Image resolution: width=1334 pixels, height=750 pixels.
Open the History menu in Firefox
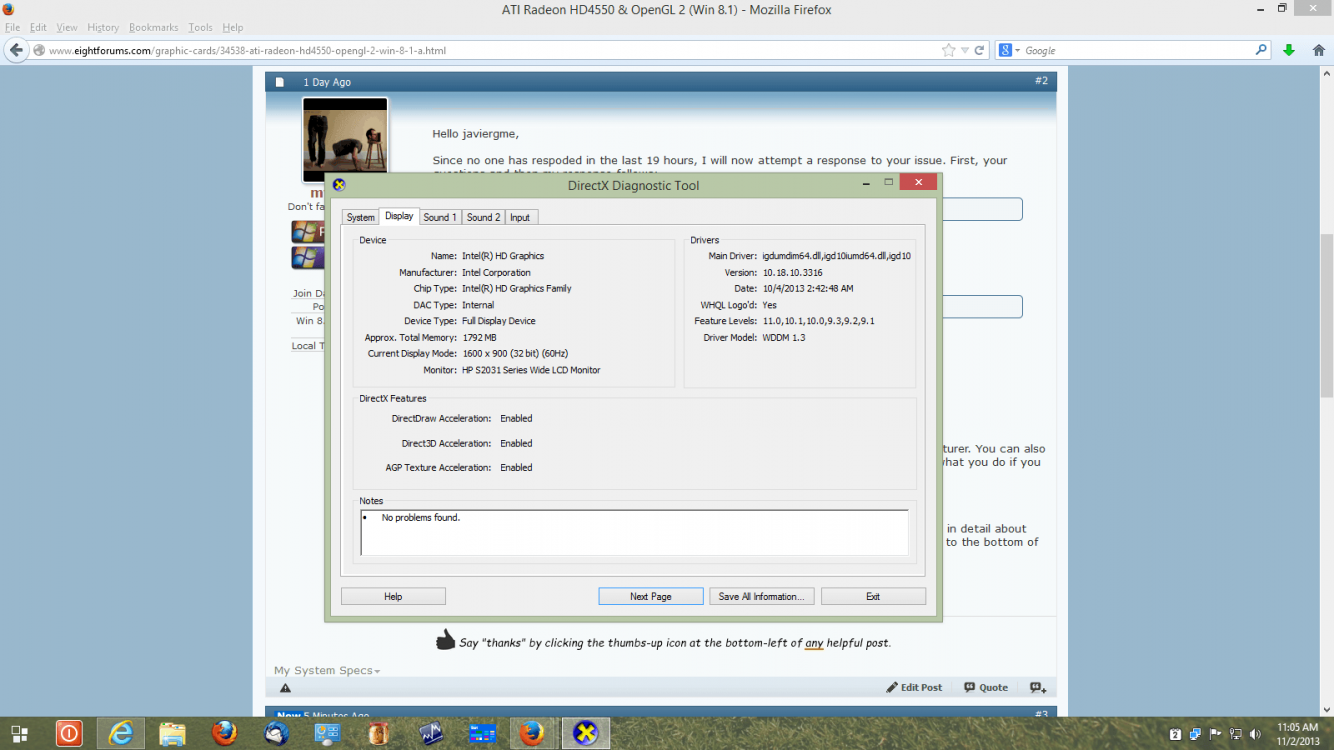point(103,27)
